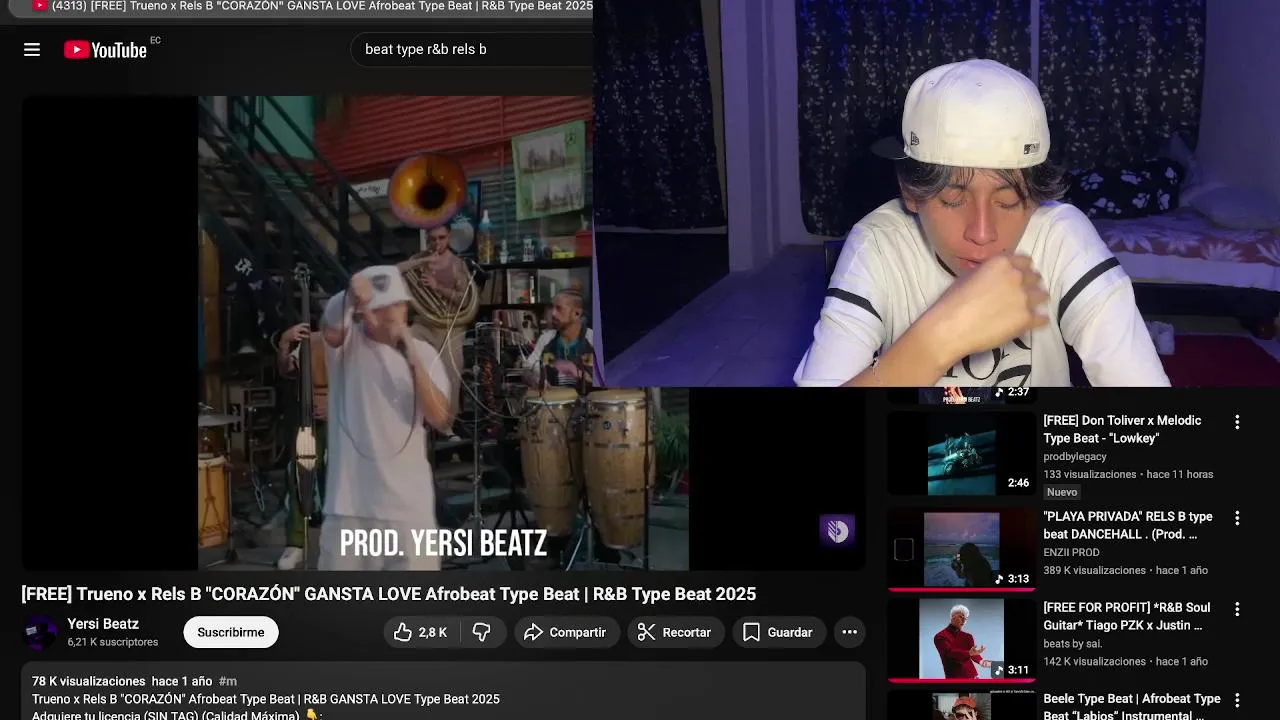Open the ENZII PROD channel name
The width and height of the screenshot is (1280, 720).
[x=1071, y=552]
